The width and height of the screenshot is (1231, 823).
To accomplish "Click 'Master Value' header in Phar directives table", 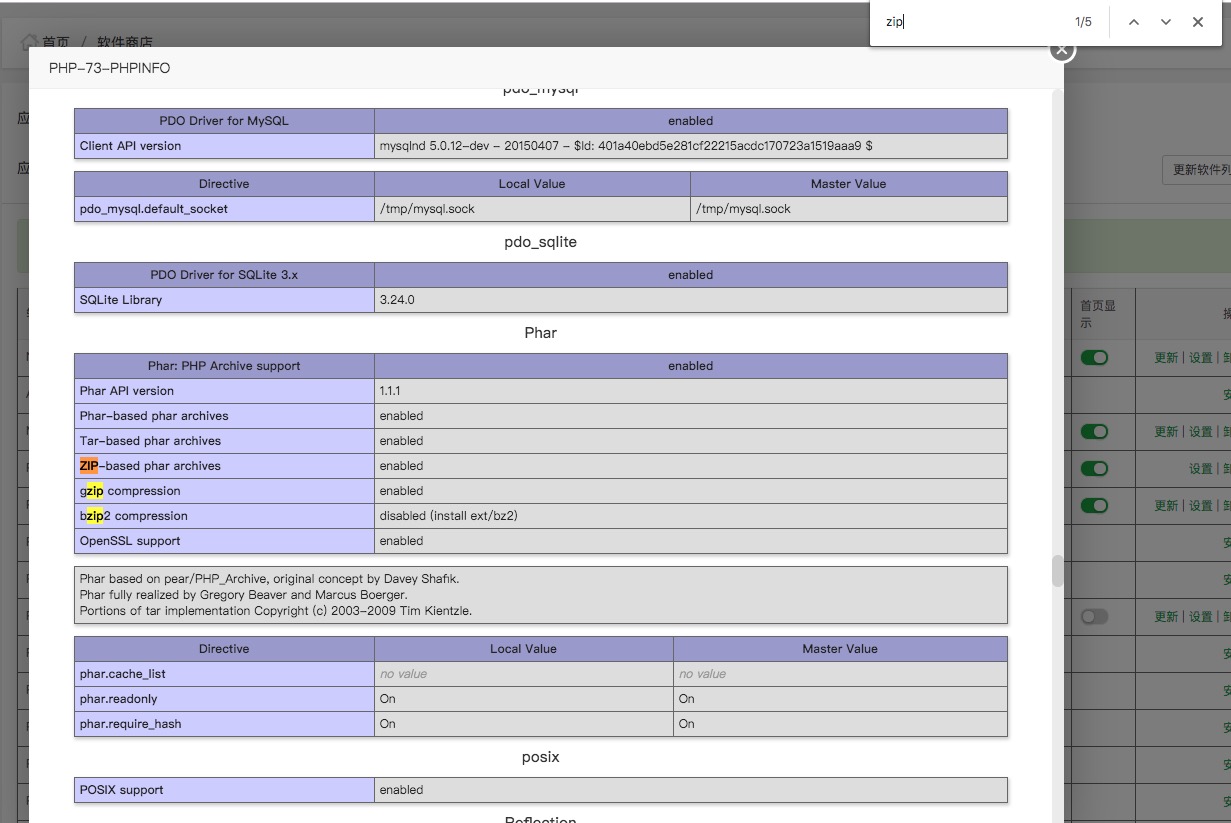I will [x=840, y=649].
